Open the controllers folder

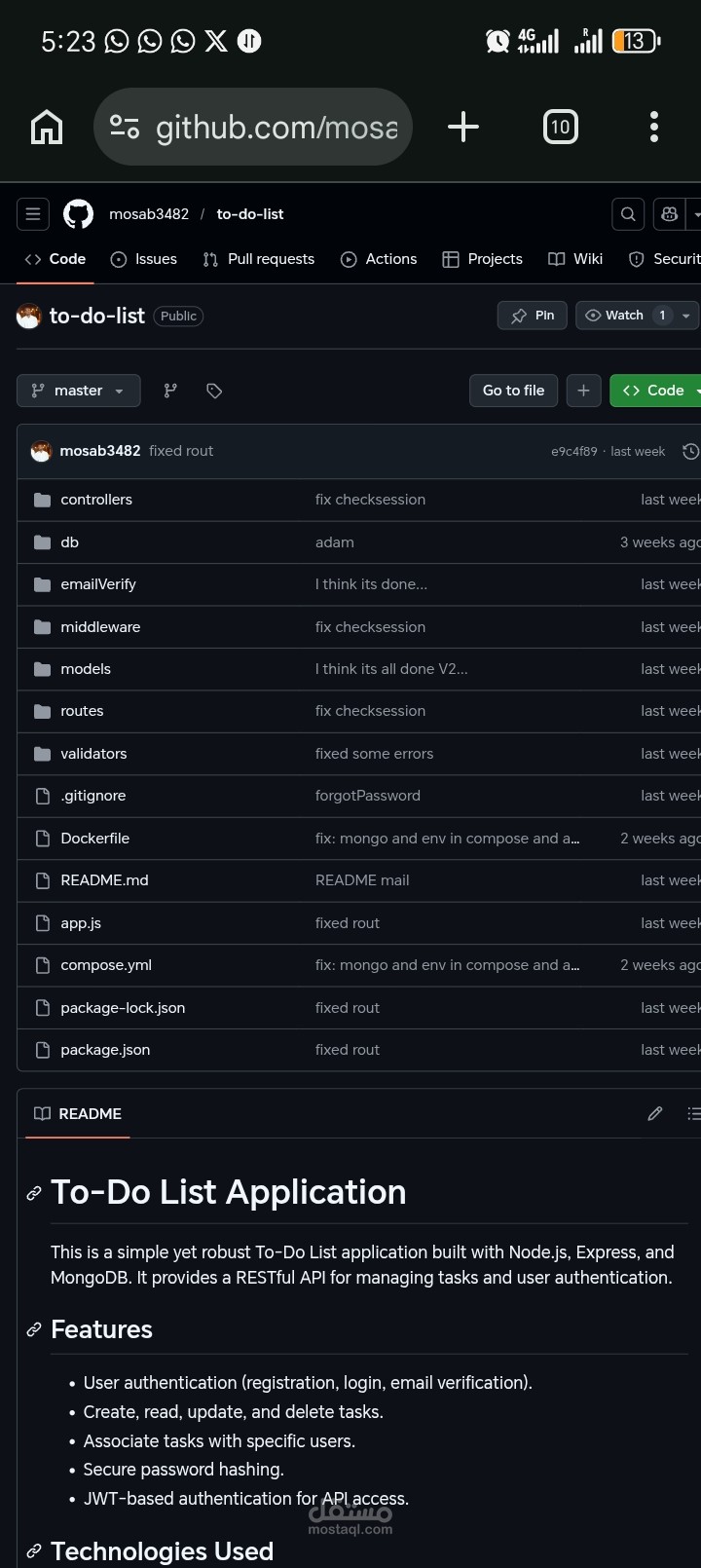pyautogui.click(x=96, y=500)
